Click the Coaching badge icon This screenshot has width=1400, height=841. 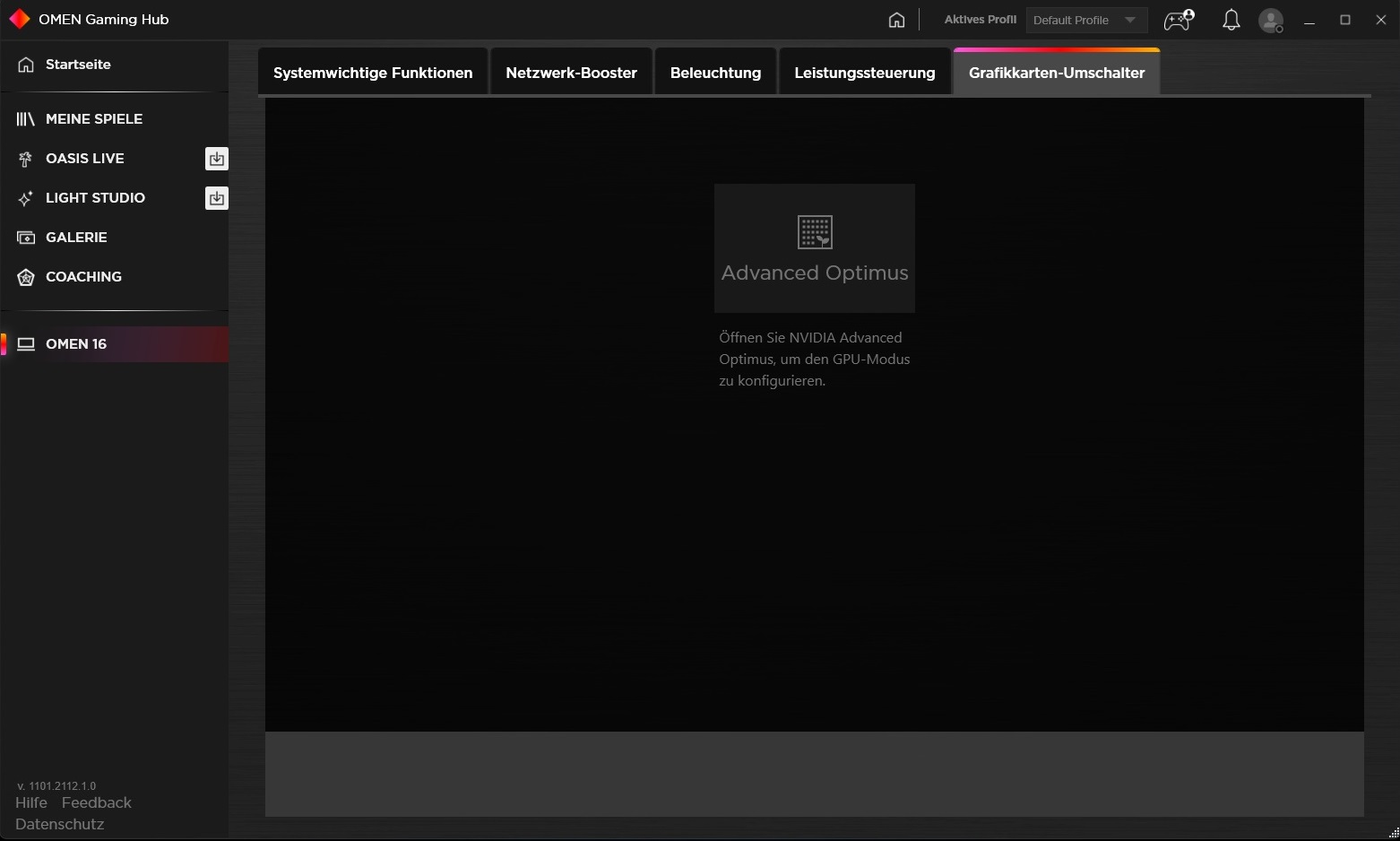click(x=26, y=277)
